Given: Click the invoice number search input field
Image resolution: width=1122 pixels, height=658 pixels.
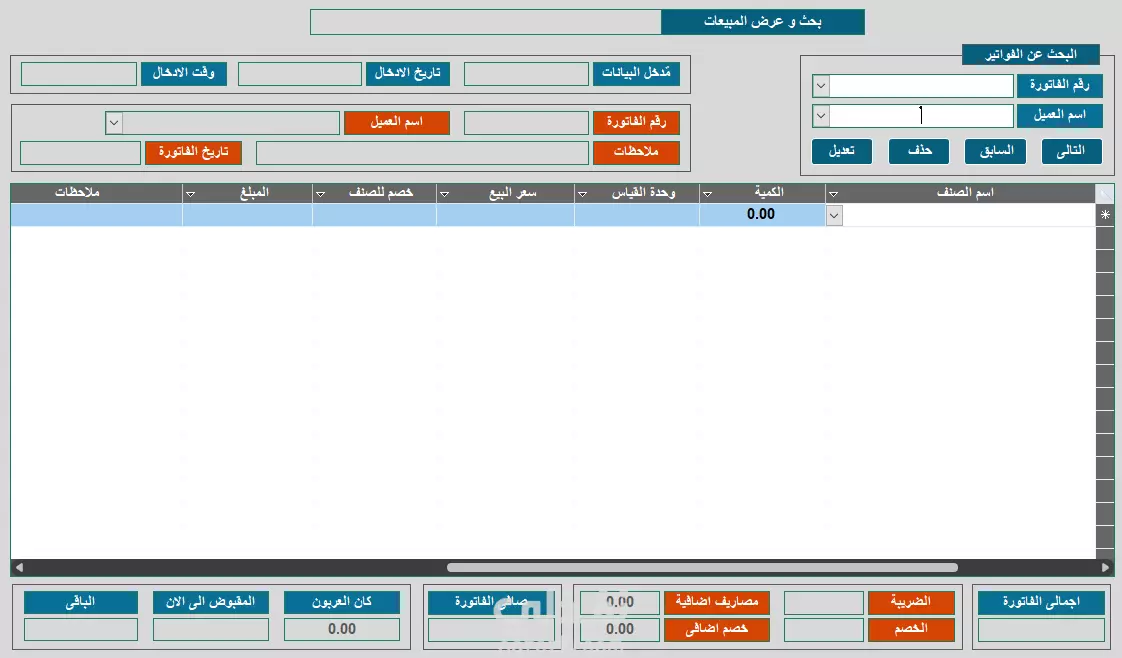Looking at the screenshot, I should [x=921, y=86].
